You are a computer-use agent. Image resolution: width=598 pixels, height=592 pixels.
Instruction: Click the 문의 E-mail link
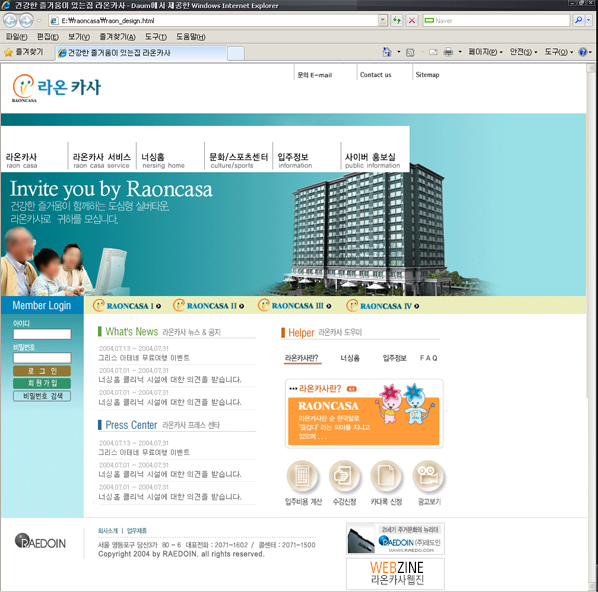tap(315, 75)
